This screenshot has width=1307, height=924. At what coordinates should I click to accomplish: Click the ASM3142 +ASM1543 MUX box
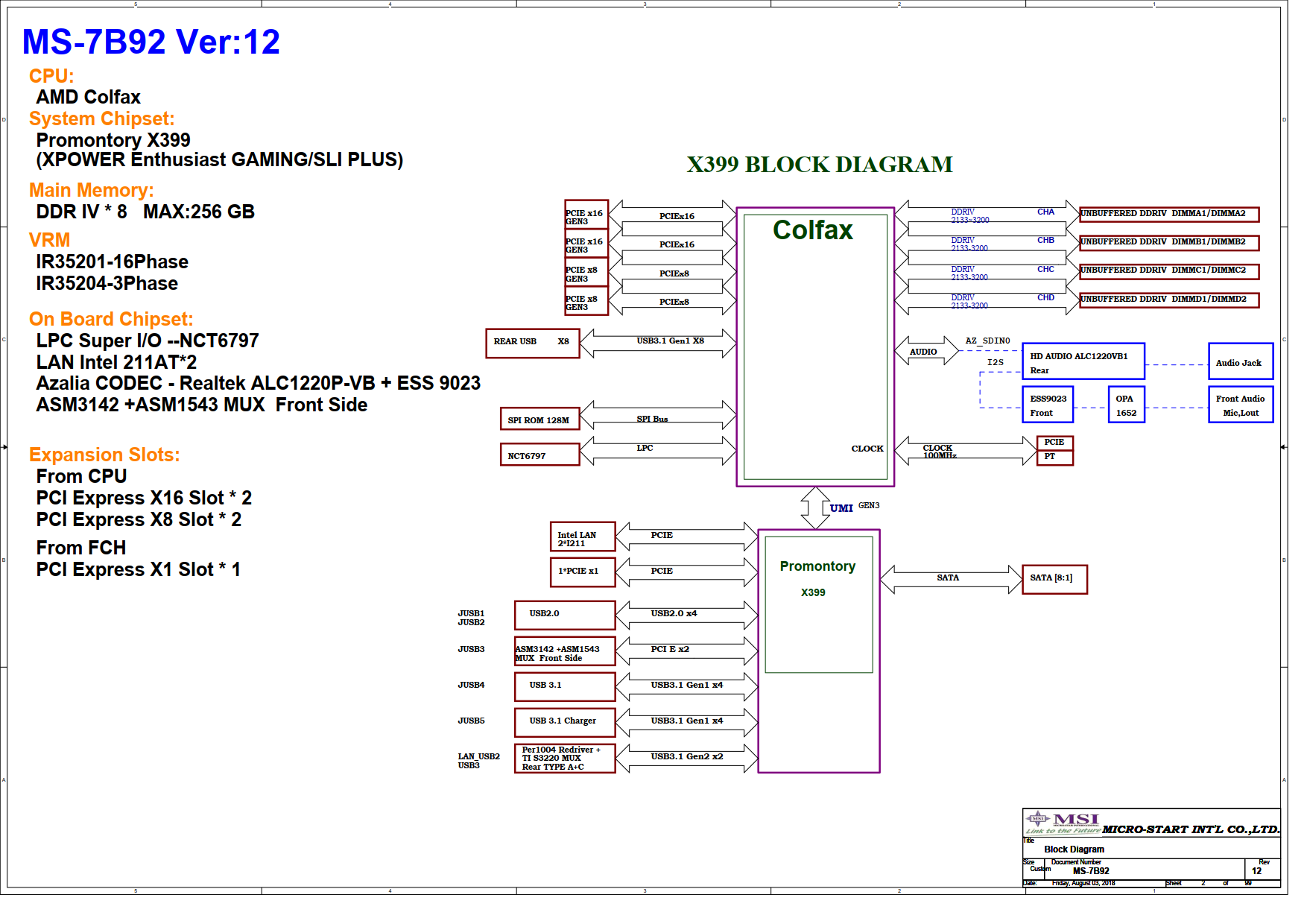(565, 651)
